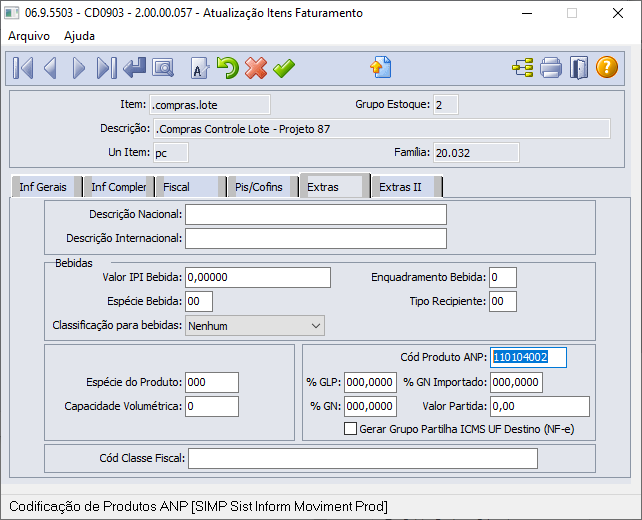This screenshot has height=520, width=642.
Task: Open the search magnifier icon in toolbar
Action: point(162,68)
